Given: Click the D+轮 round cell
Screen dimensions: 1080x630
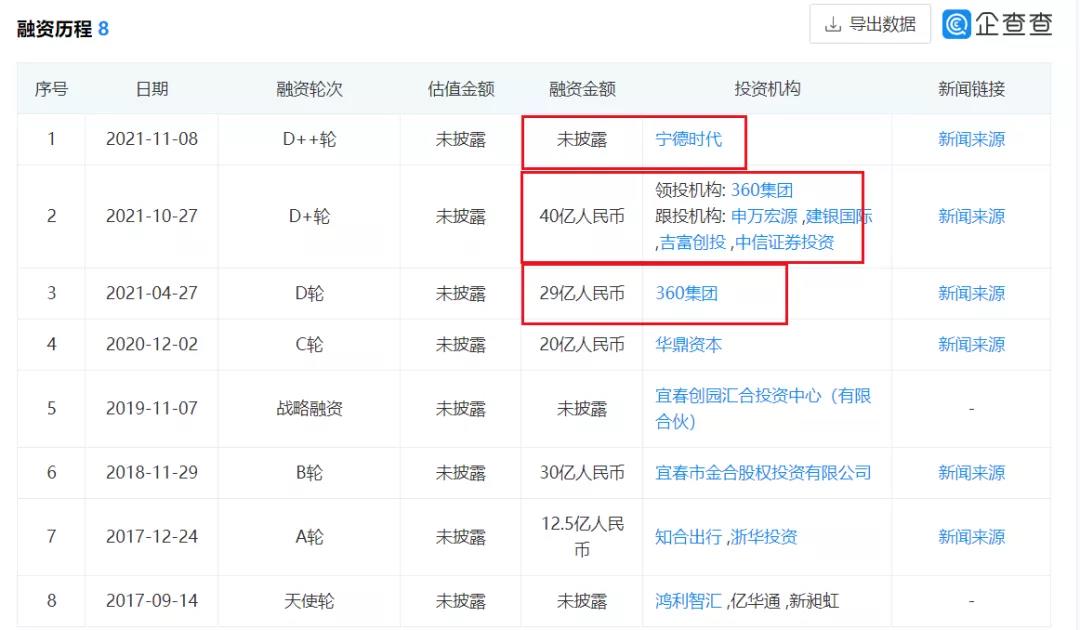Looking at the screenshot, I should (x=309, y=216).
